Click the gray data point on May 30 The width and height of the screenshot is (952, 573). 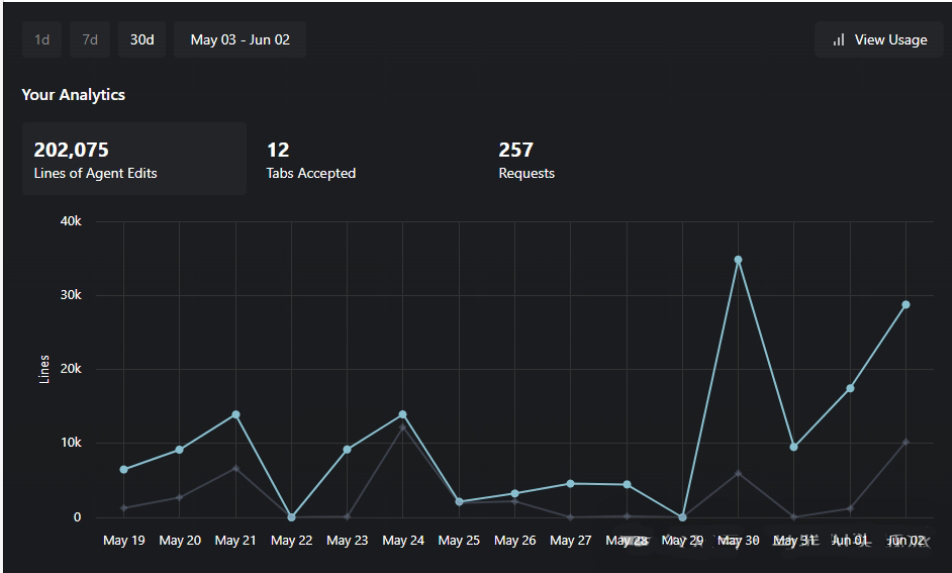tap(738, 473)
